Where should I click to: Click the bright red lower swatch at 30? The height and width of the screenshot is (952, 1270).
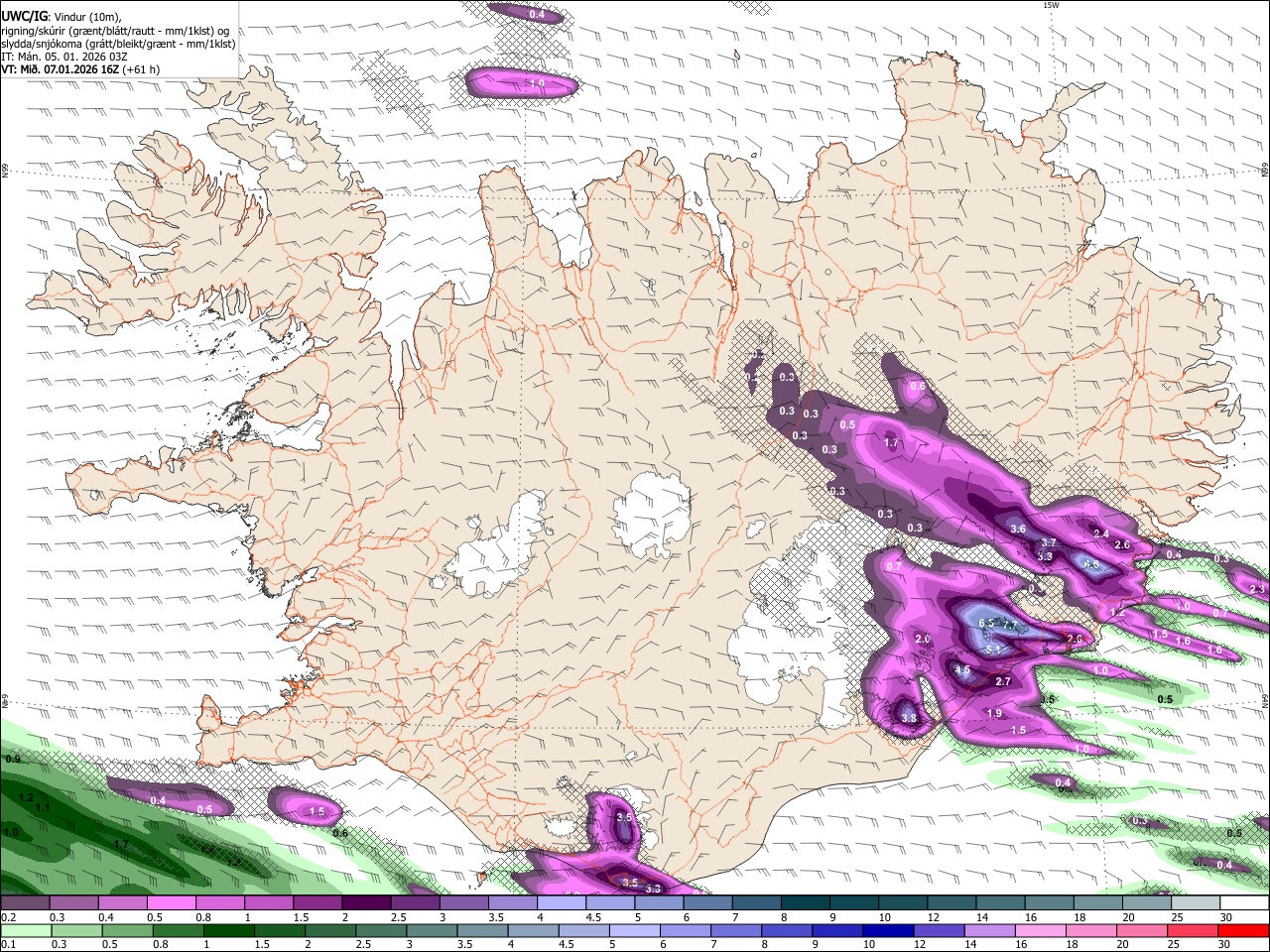tap(1242, 930)
